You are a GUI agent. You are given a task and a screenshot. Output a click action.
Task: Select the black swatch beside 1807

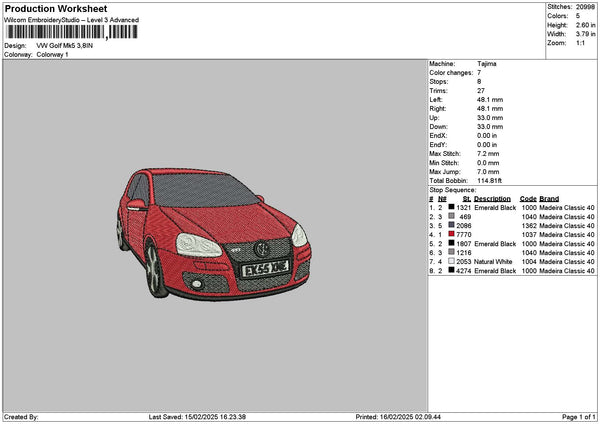point(452,243)
